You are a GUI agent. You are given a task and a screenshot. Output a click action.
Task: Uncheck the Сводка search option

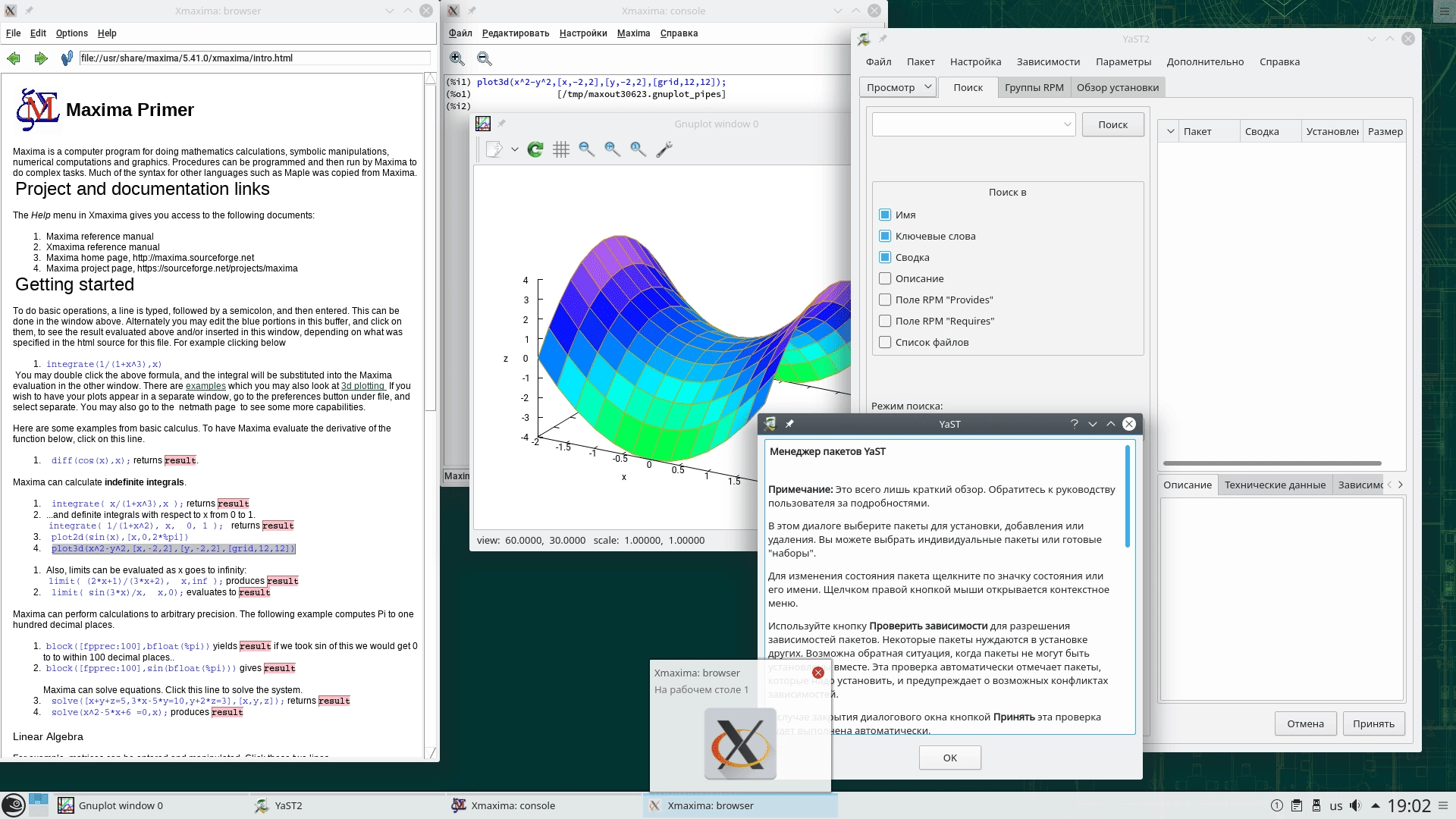pos(885,257)
